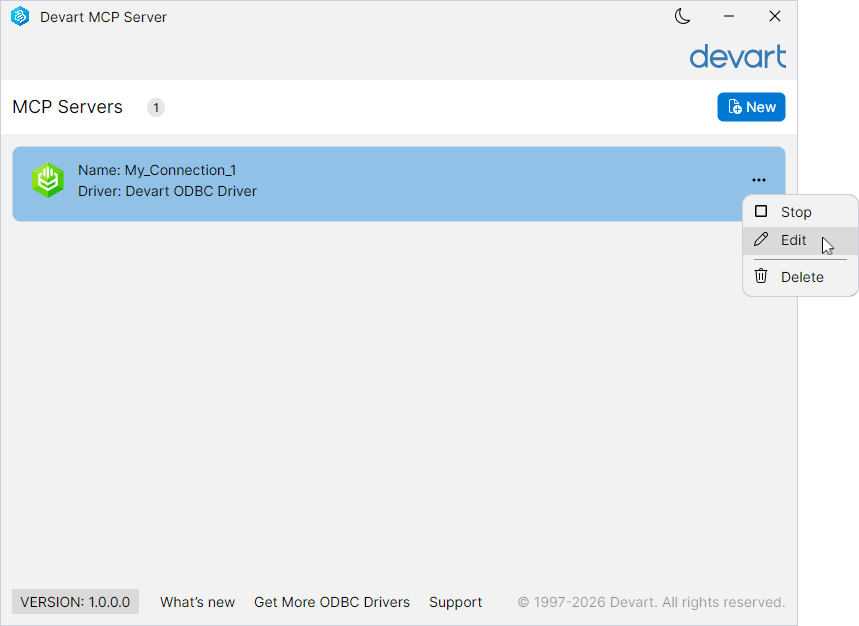This screenshot has width=859, height=626.
Task: Open Get More ODBC Drivers link
Action: coord(331,602)
